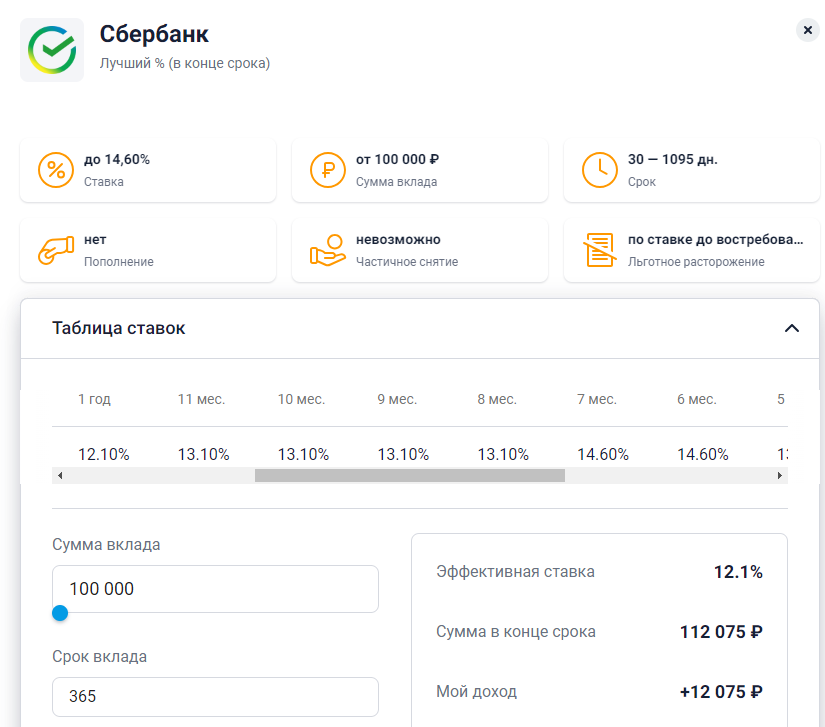
Task: Click the 30 — 1095 дн. term card
Action: click(x=692, y=170)
